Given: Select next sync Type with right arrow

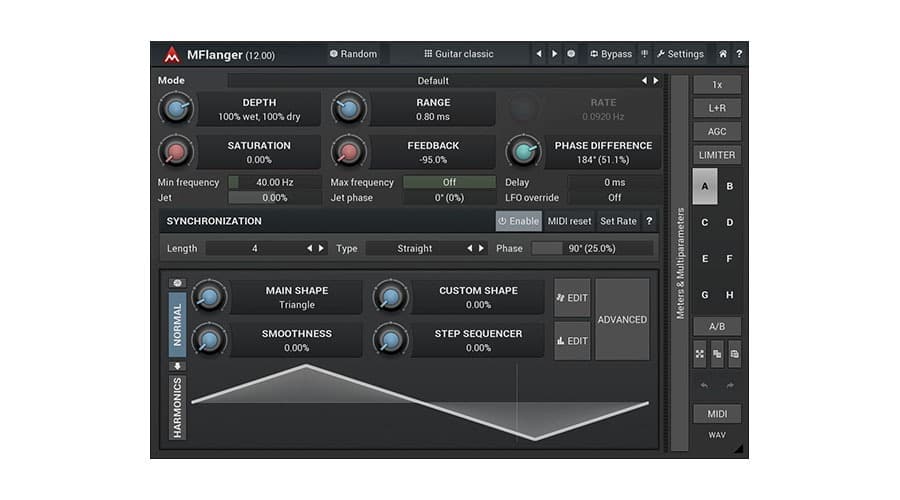Looking at the screenshot, I should (482, 249).
